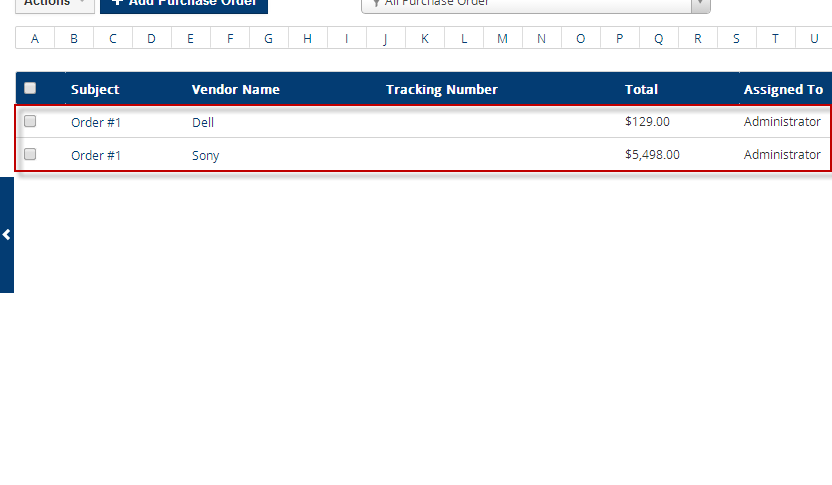Expand the collapsed left sidebar arrow
Image resolution: width=832 pixels, height=485 pixels.
click(6, 235)
